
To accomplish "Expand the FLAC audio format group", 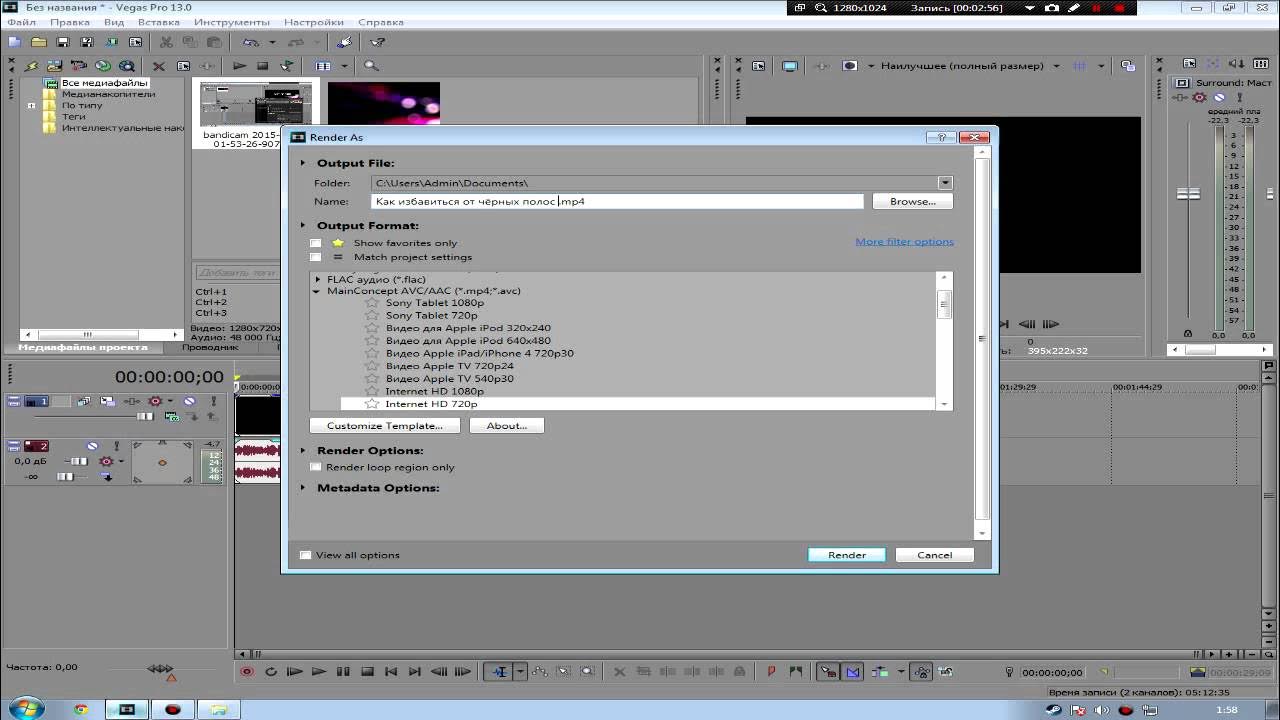I will 318,280.
